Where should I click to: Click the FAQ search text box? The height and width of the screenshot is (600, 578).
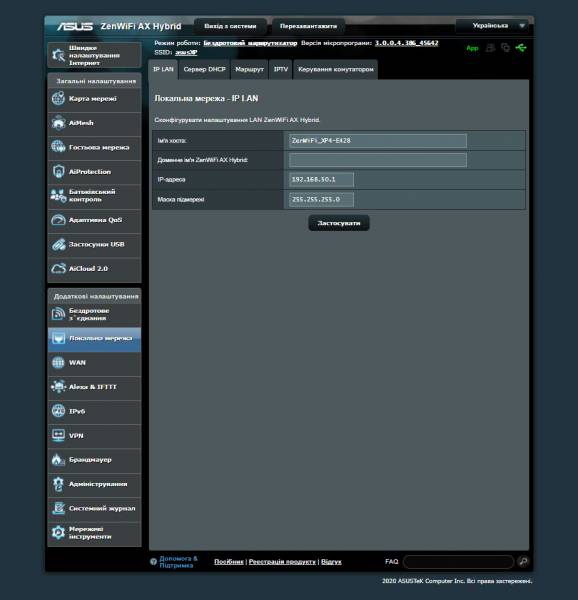458,562
